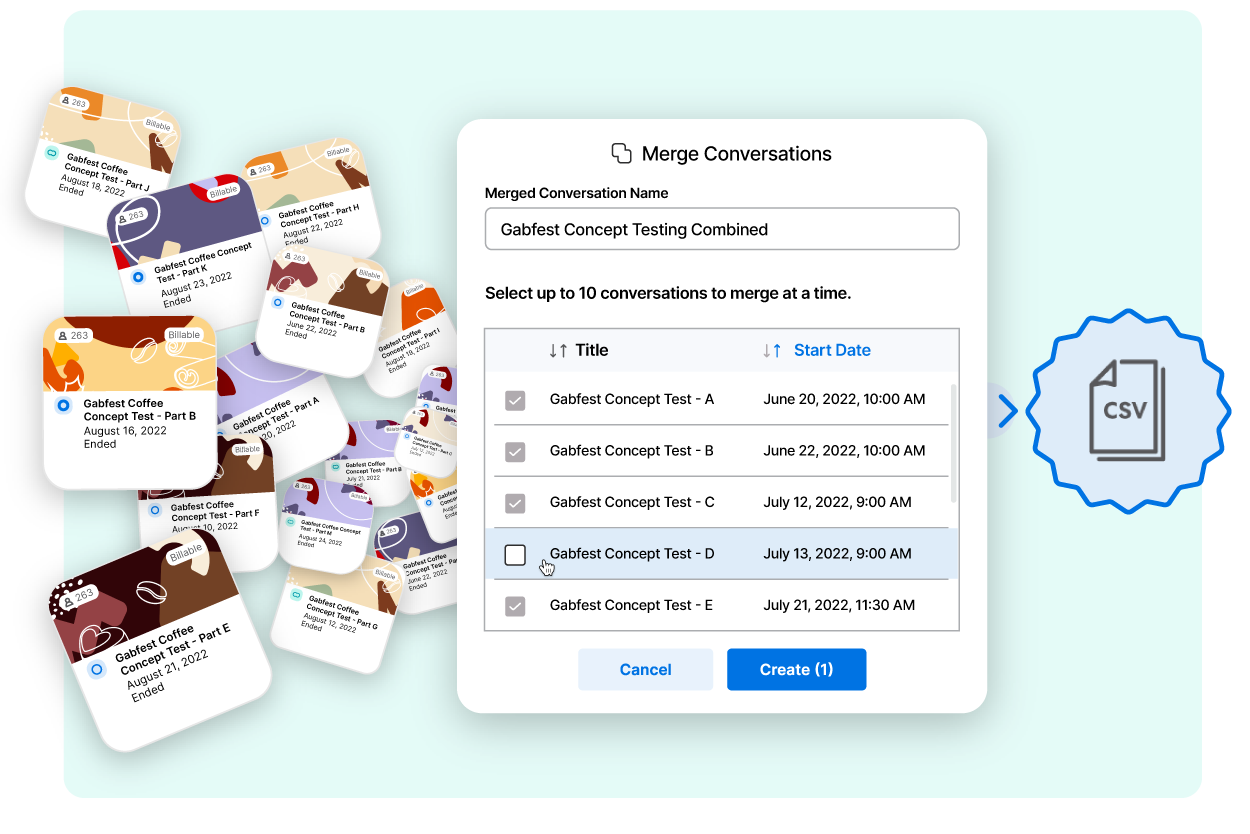Click 263 participants badge on June 22 Part B card

click(294, 258)
